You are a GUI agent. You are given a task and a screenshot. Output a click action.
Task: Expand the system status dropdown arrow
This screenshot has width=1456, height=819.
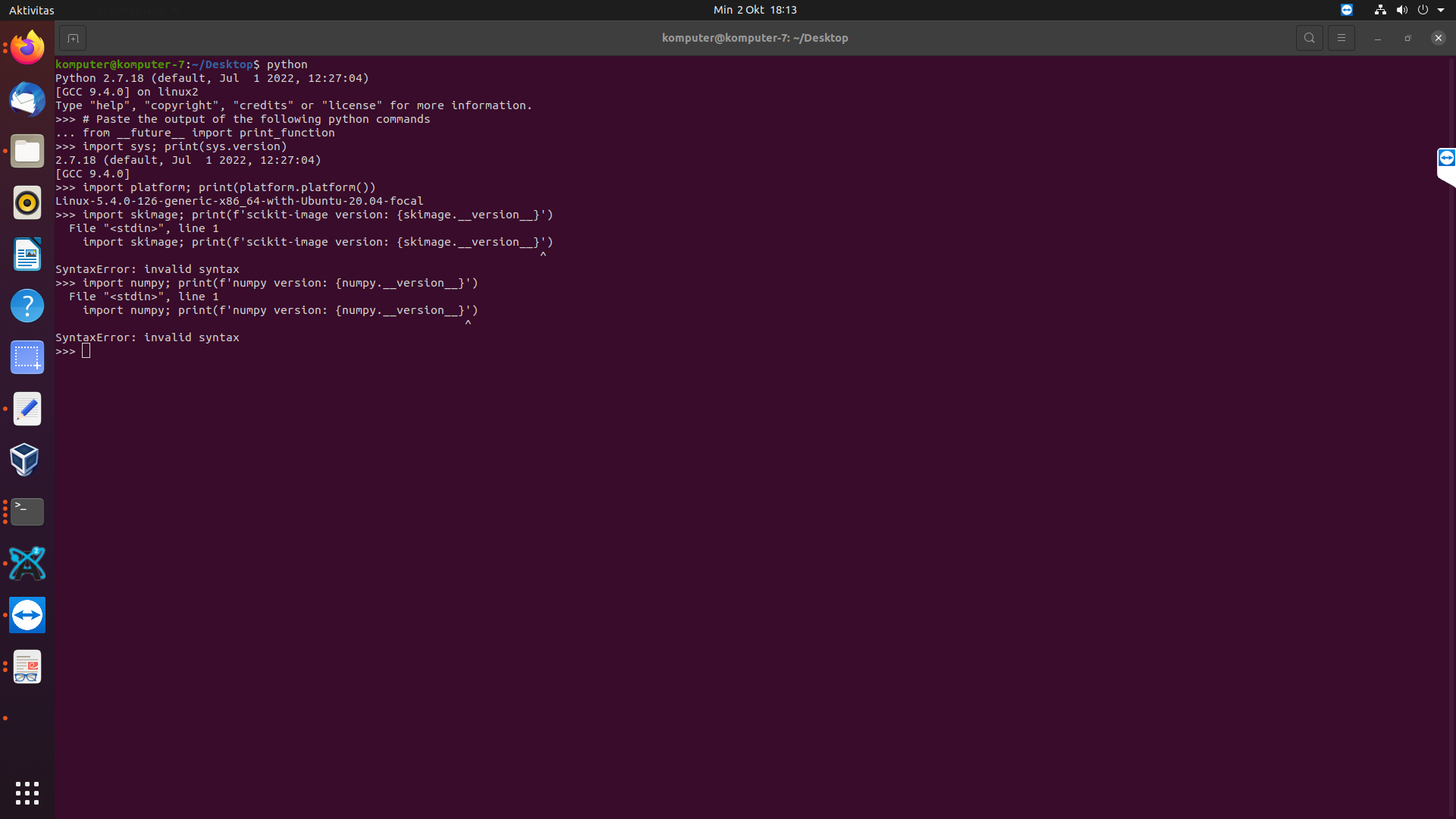point(1443,10)
